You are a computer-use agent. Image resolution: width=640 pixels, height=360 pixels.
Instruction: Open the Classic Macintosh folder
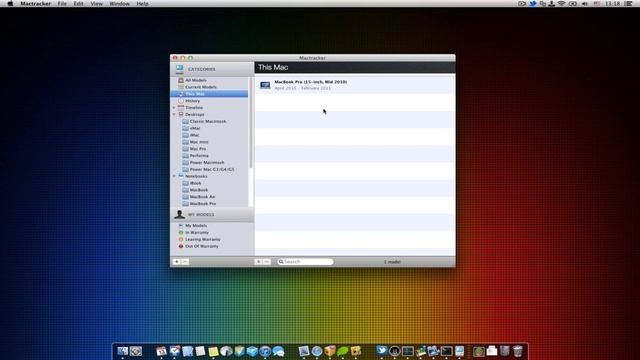pos(209,121)
